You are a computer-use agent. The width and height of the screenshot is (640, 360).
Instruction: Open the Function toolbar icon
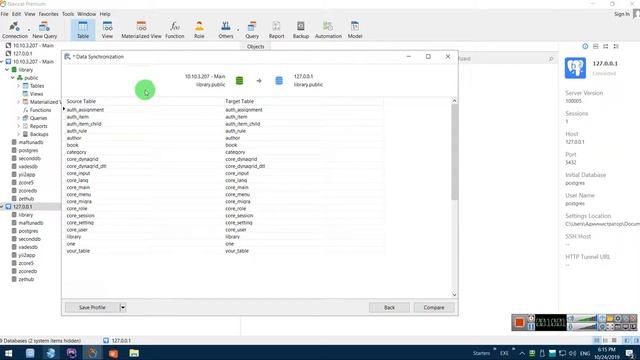pos(175,30)
